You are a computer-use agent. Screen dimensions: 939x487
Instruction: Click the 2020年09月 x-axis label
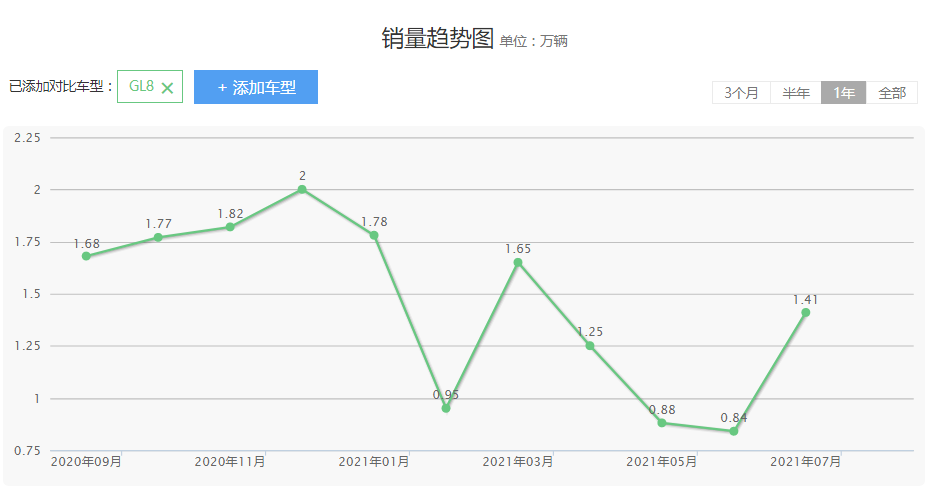coord(86,461)
